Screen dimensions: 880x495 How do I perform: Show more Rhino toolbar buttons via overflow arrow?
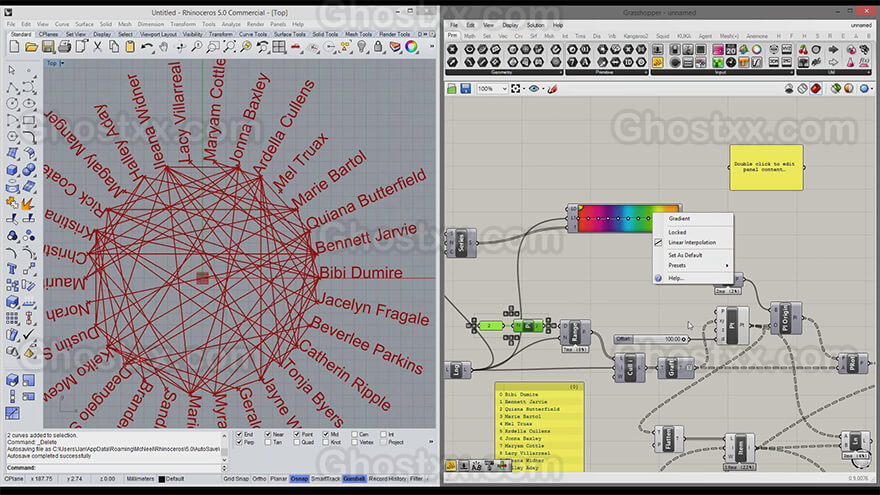point(432,47)
